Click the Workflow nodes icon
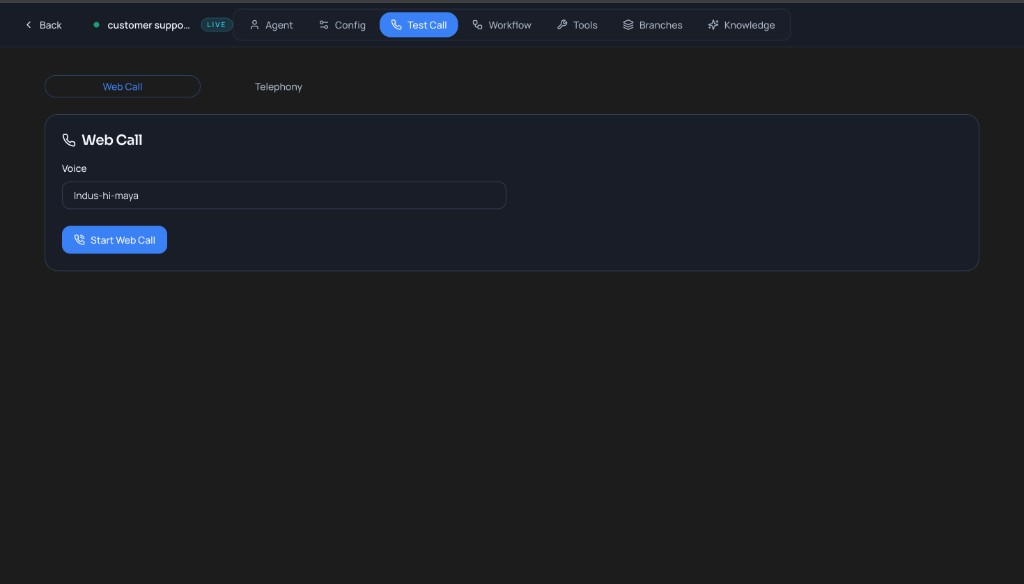The height and width of the screenshot is (584, 1024). click(x=477, y=25)
